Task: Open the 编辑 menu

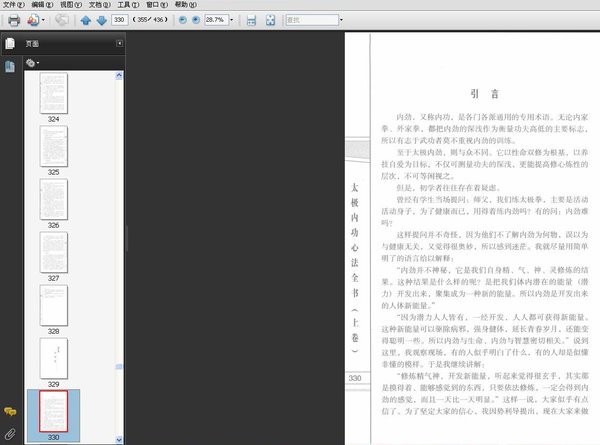Action: [42, 5]
